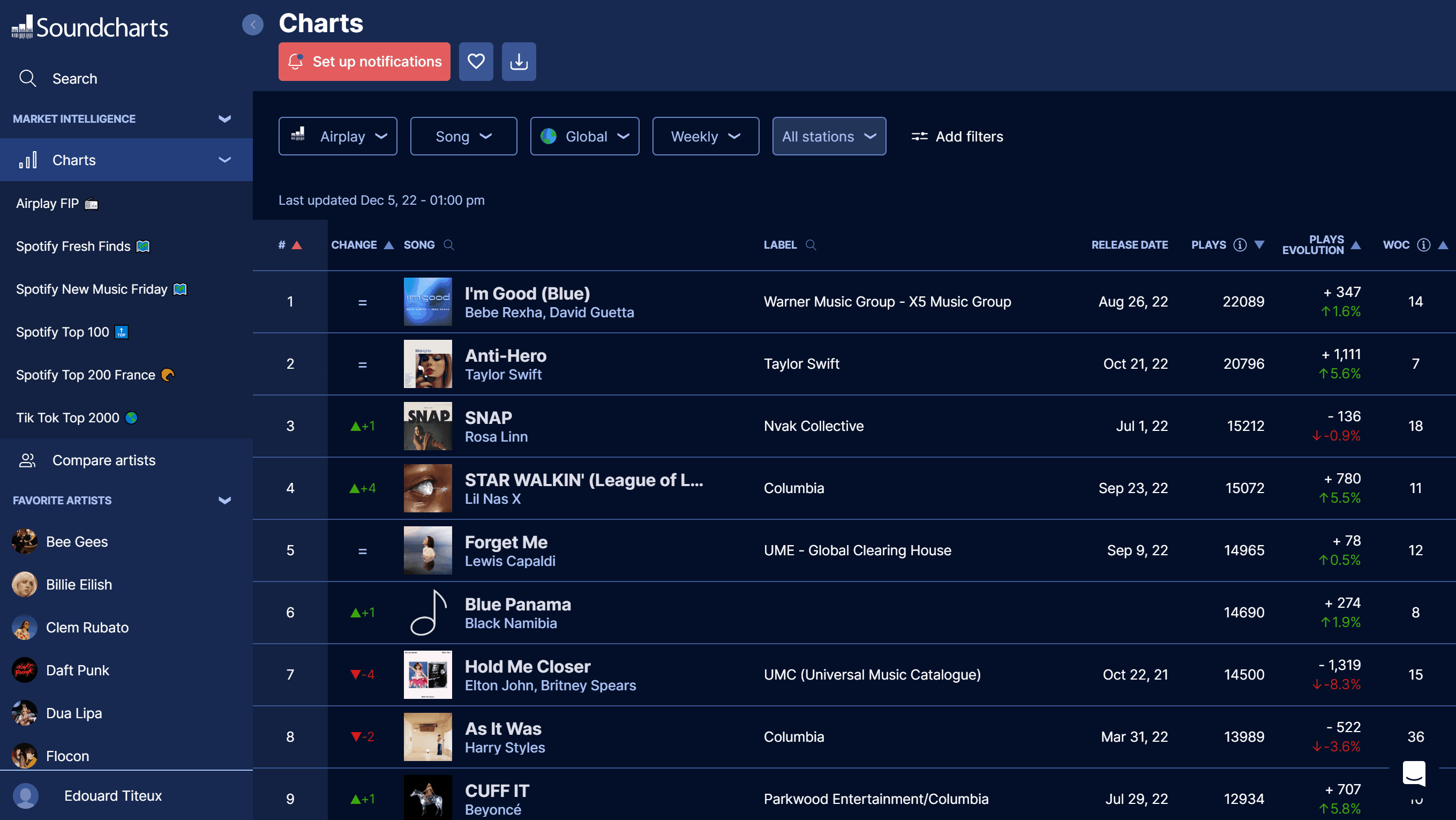Click Add filters
Image resolution: width=1456 pixels, height=820 pixels.
coord(957,136)
